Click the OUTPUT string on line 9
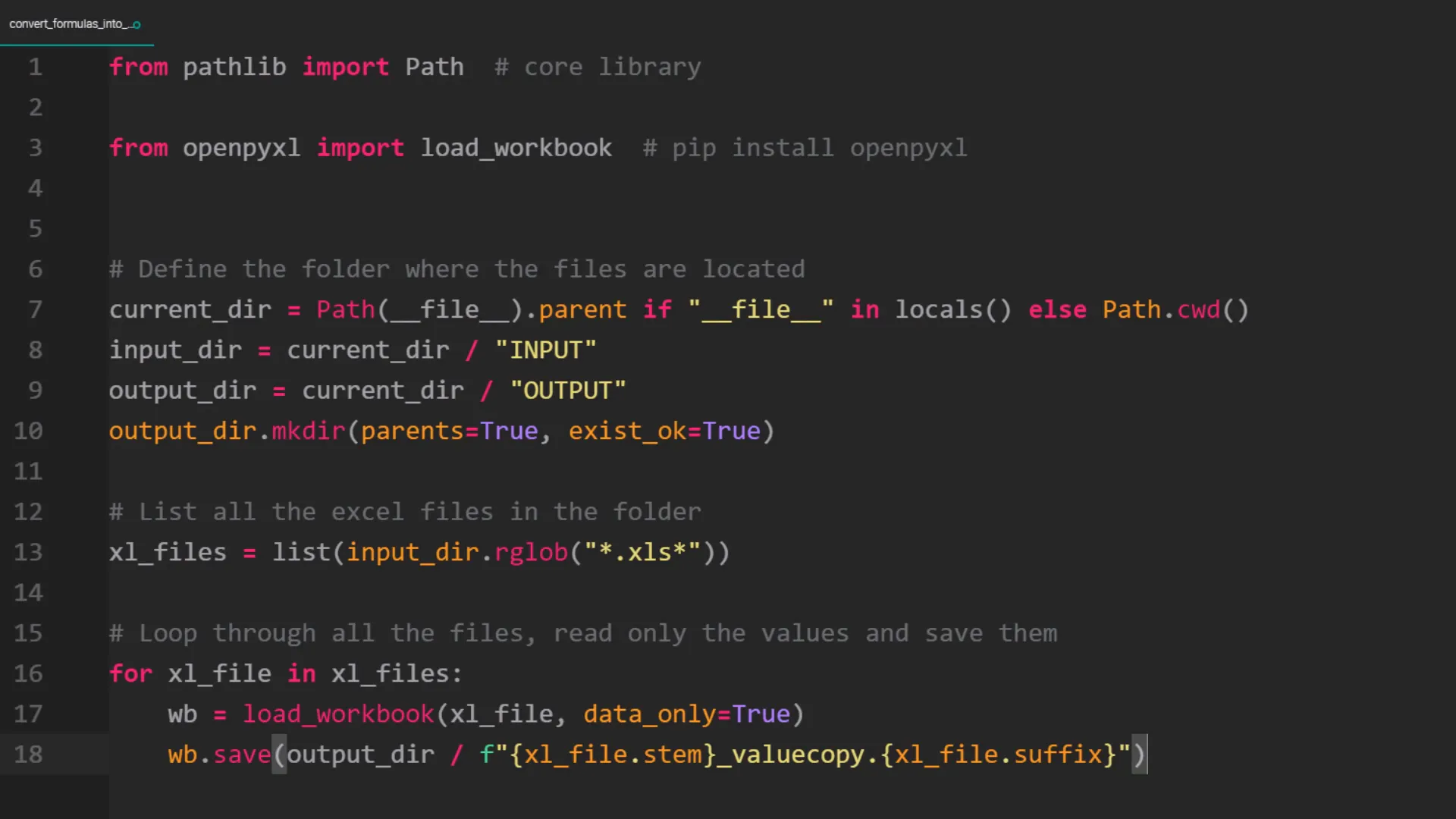 click(x=568, y=390)
